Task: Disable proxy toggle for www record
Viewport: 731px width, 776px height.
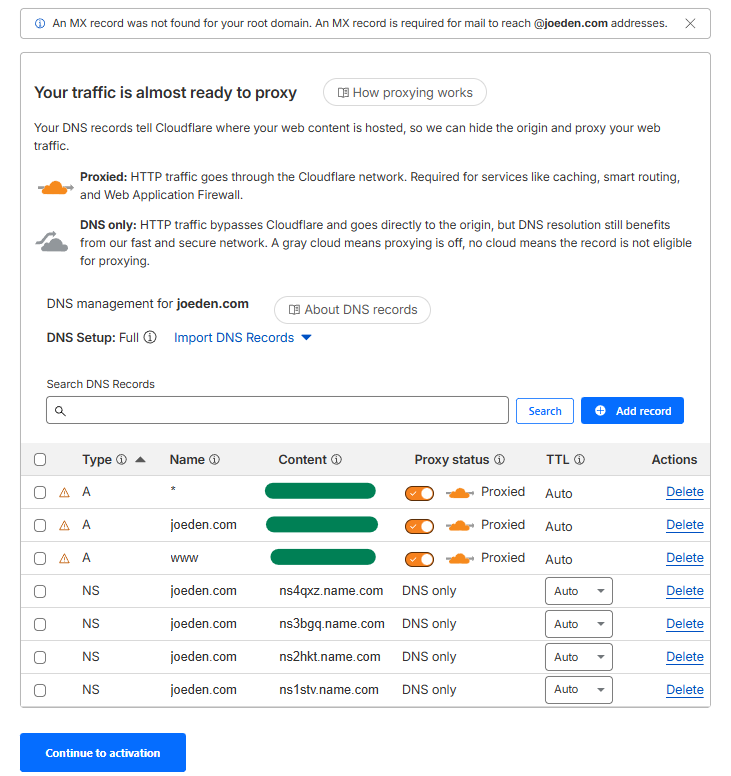Action: pyautogui.click(x=420, y=559)
